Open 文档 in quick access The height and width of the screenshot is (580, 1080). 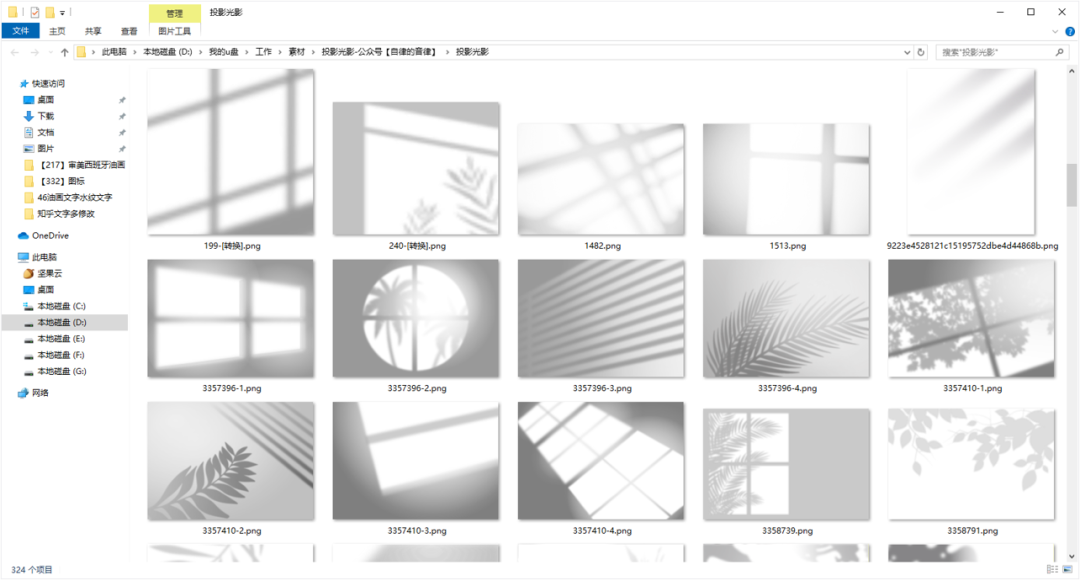(45, 132)
